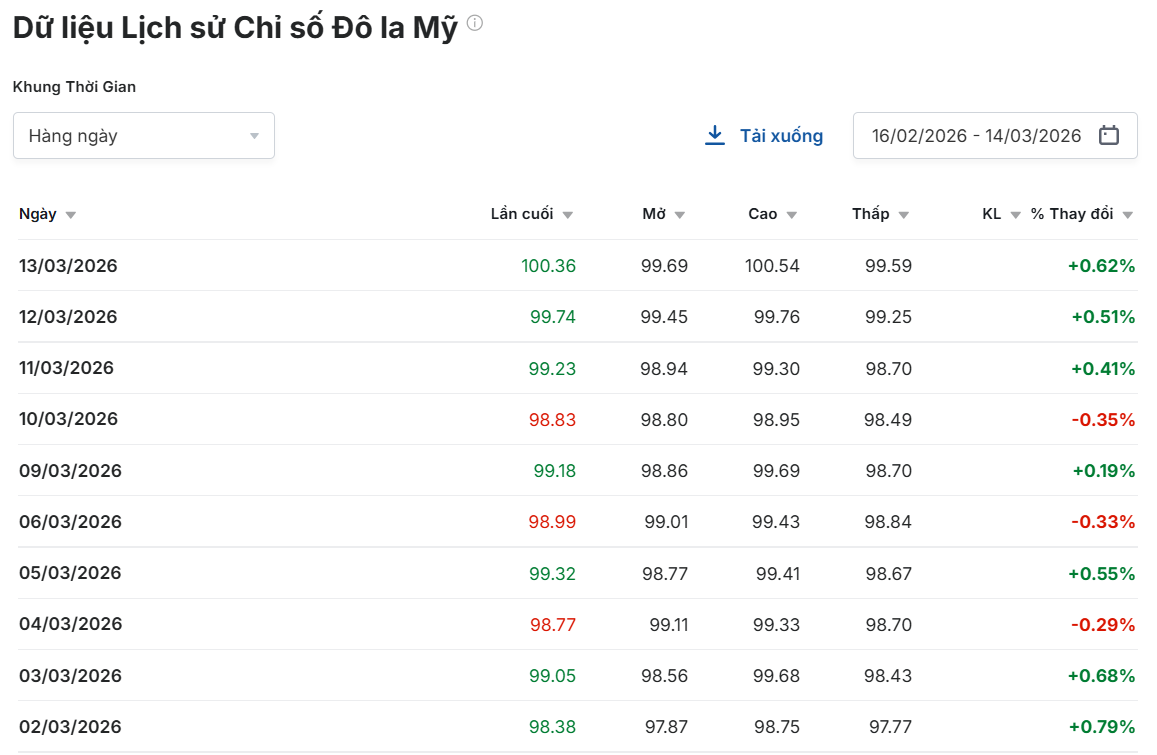1157x755 pixels.
Task: Click the Ngày column header
Action: (38, 214)
